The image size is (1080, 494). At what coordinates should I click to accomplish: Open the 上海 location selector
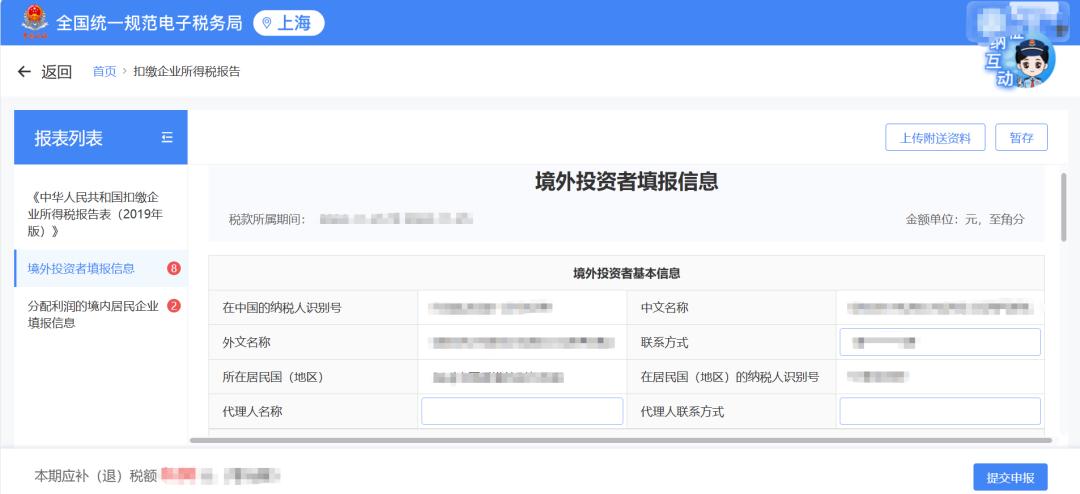(x=289, y=23)
